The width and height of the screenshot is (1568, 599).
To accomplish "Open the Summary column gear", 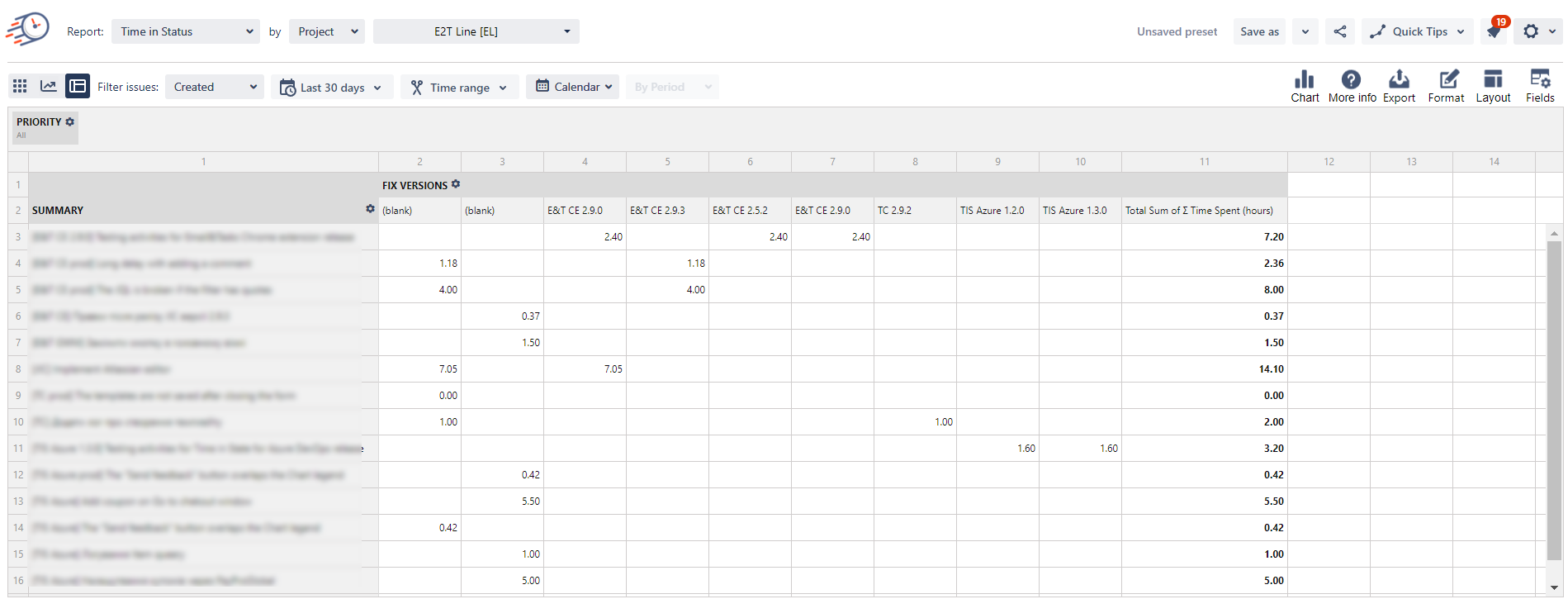I will (370, 209).
